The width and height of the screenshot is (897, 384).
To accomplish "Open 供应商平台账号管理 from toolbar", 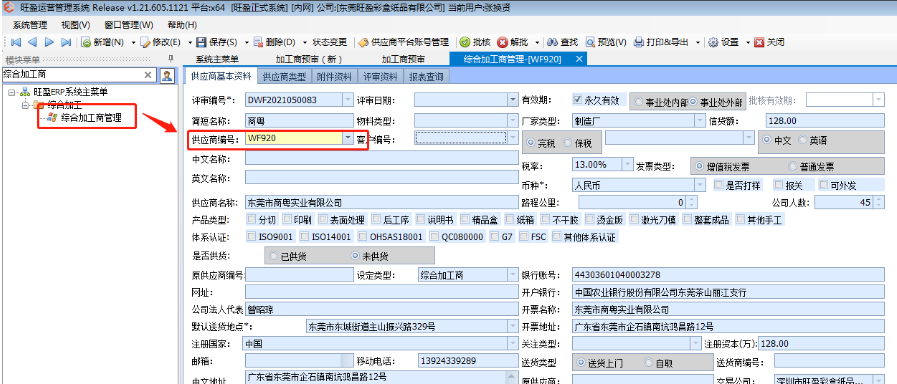I will (404, 42).
